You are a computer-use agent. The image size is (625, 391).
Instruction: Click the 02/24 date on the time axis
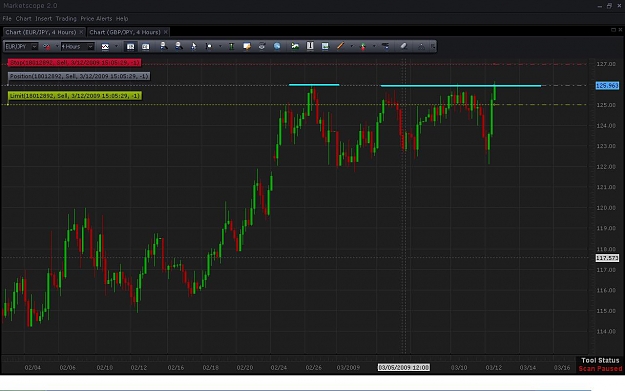point(279,367)
